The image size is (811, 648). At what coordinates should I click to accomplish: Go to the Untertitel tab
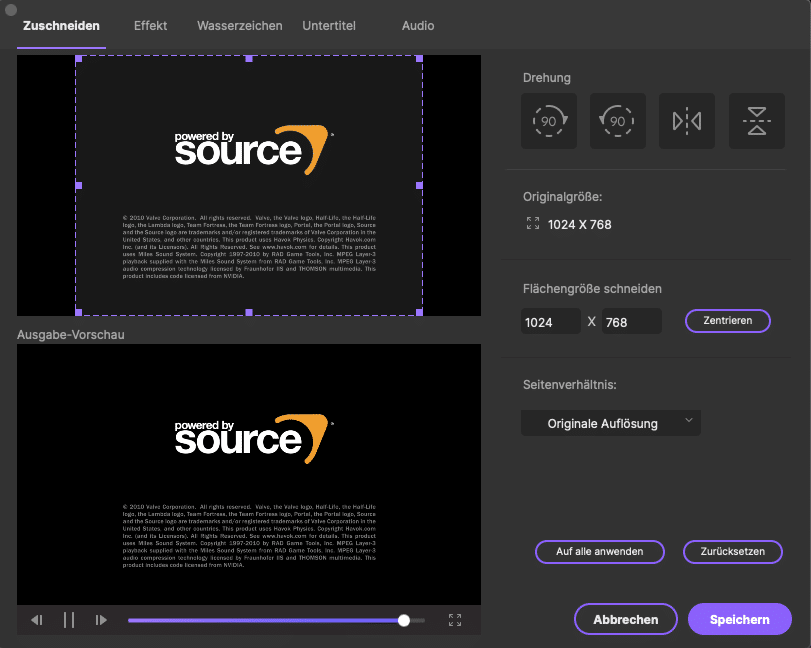pos(329,26)
